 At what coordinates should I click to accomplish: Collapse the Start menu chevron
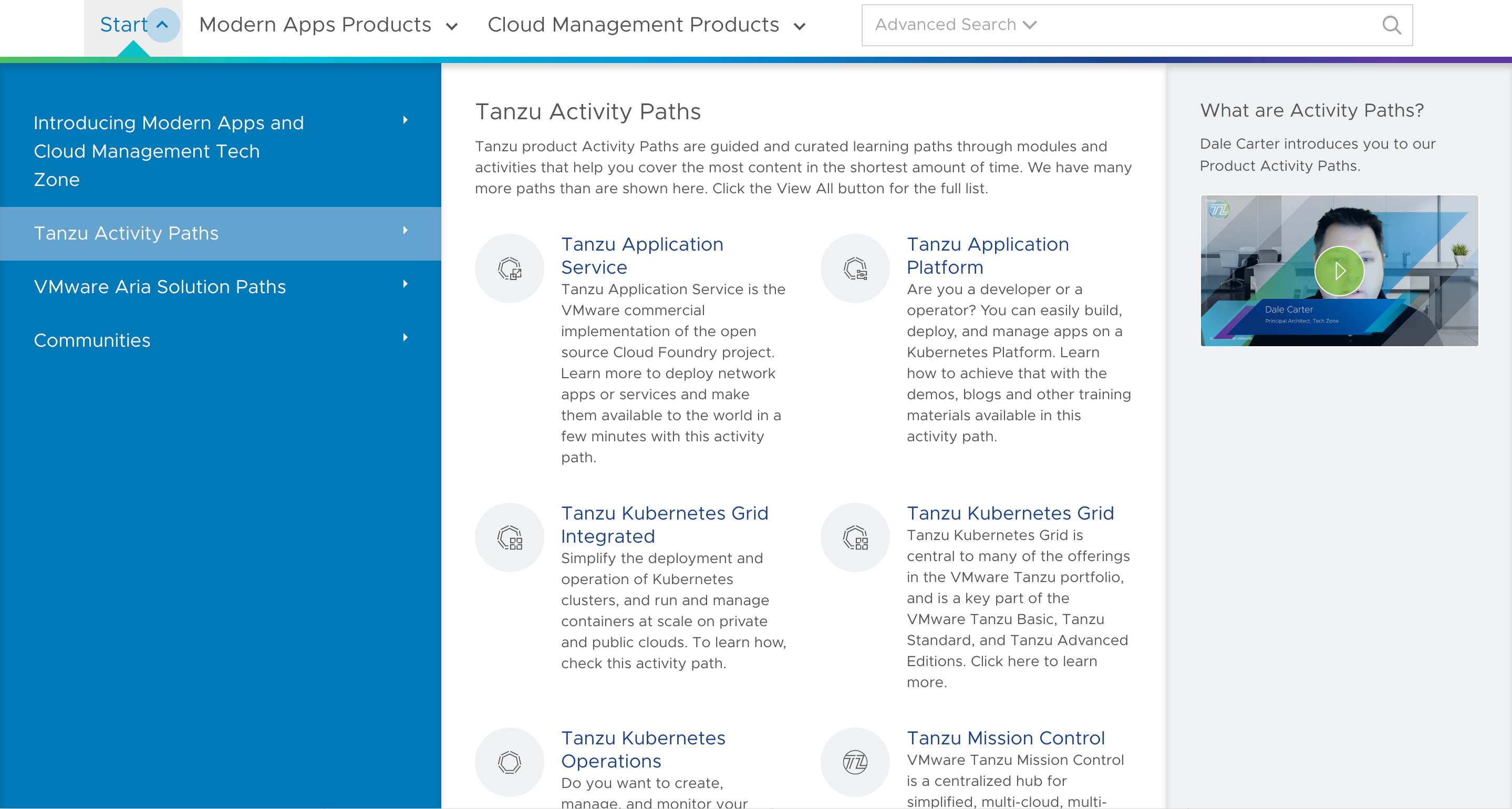click(x=162, y=25)
